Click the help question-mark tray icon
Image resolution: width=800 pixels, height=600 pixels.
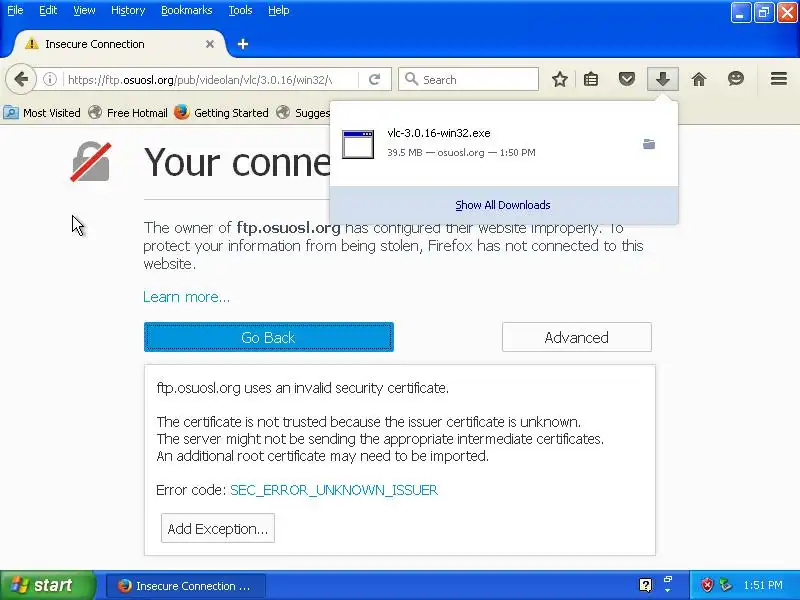click(x=645, y=585)
